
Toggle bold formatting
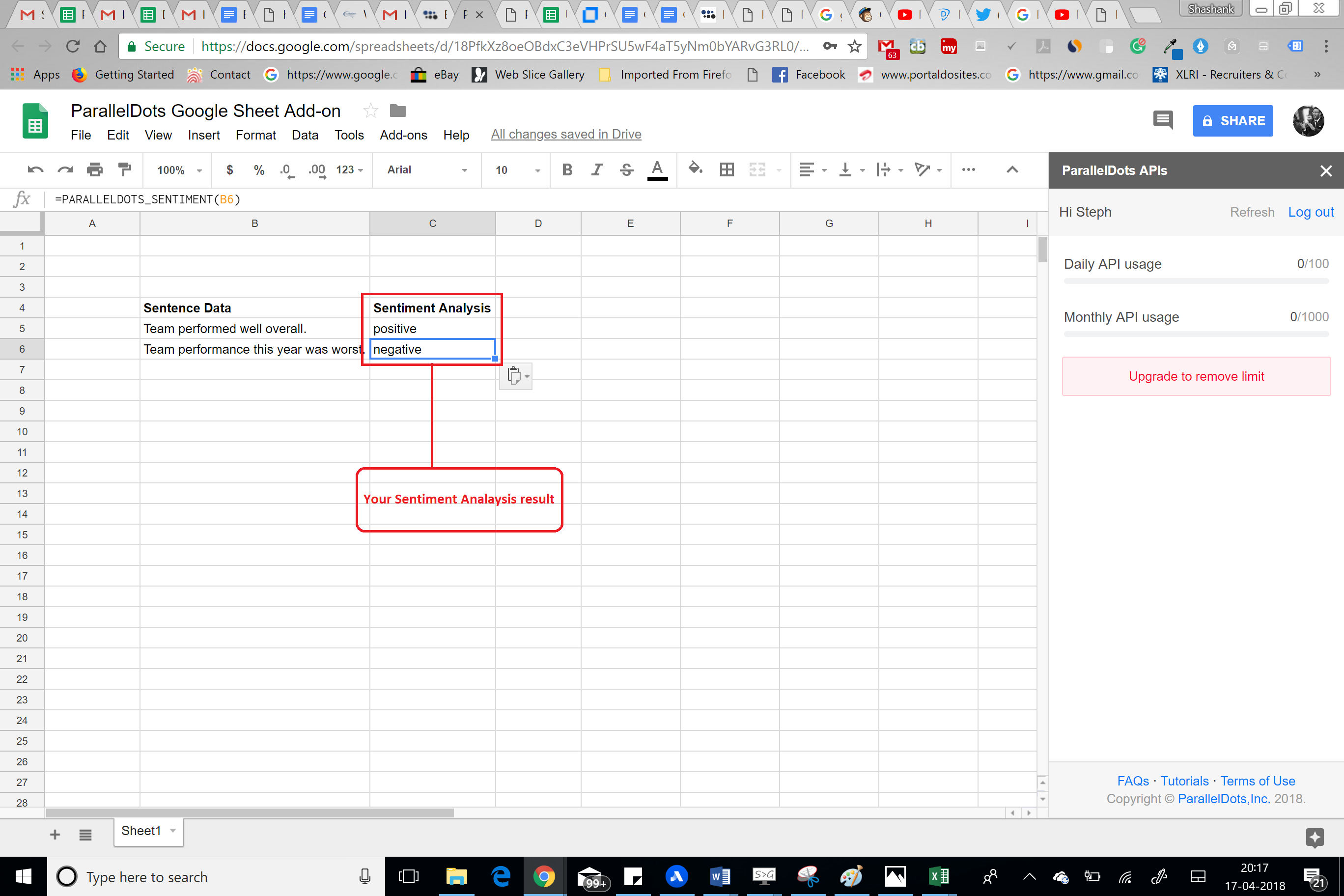point(567,169)
